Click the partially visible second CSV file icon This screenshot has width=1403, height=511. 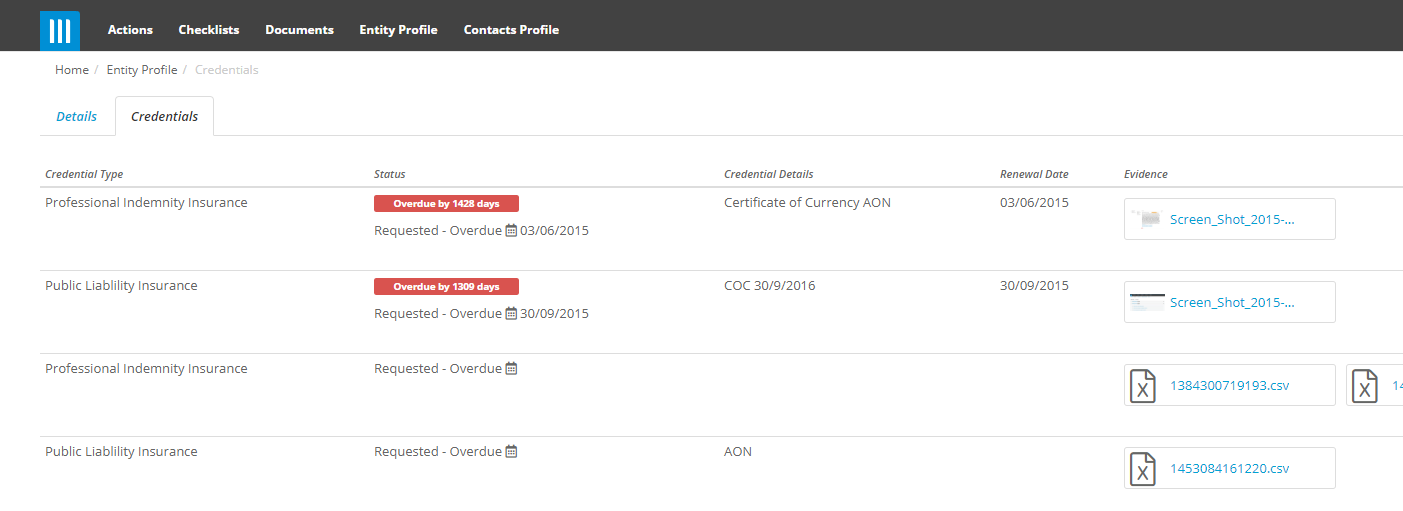1364,386
